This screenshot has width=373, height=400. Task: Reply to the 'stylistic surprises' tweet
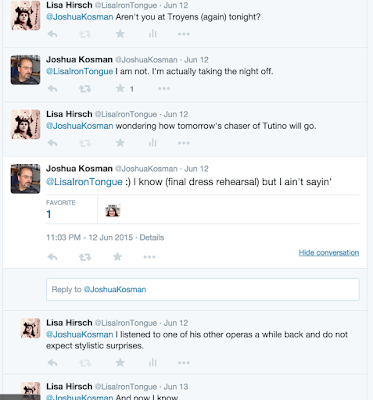[52, 363]
